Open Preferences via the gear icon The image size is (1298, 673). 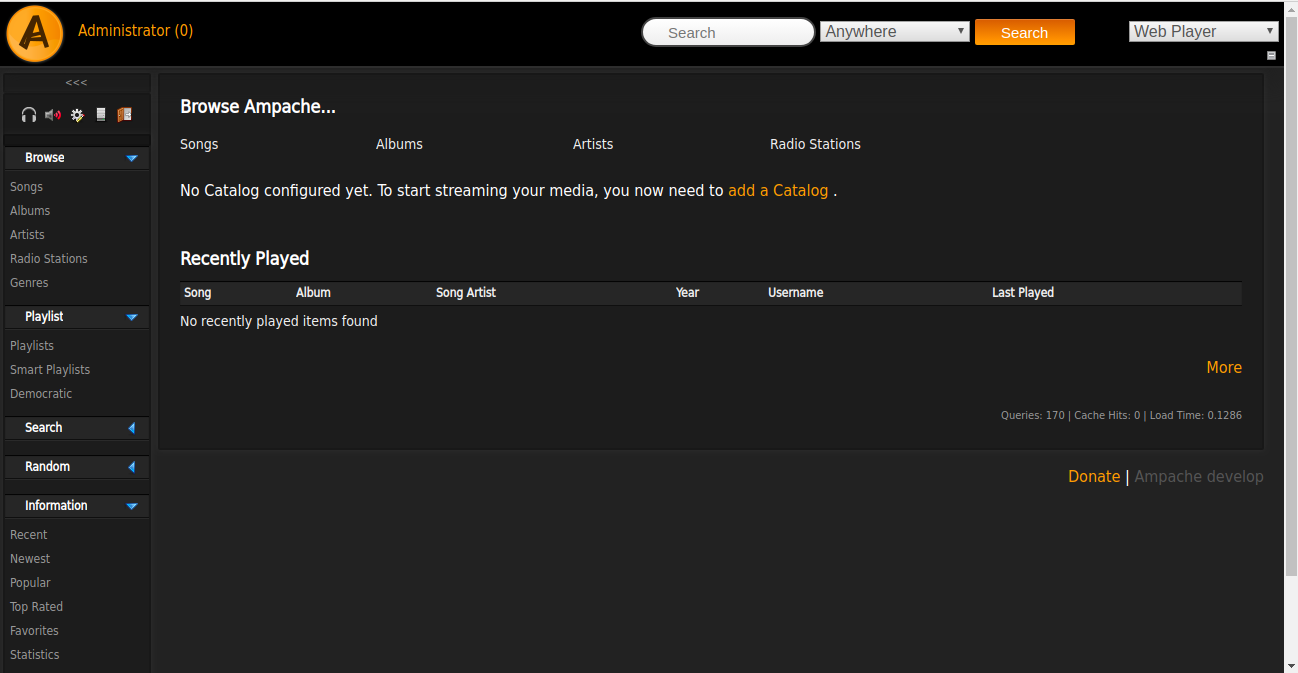coord(77,115)
